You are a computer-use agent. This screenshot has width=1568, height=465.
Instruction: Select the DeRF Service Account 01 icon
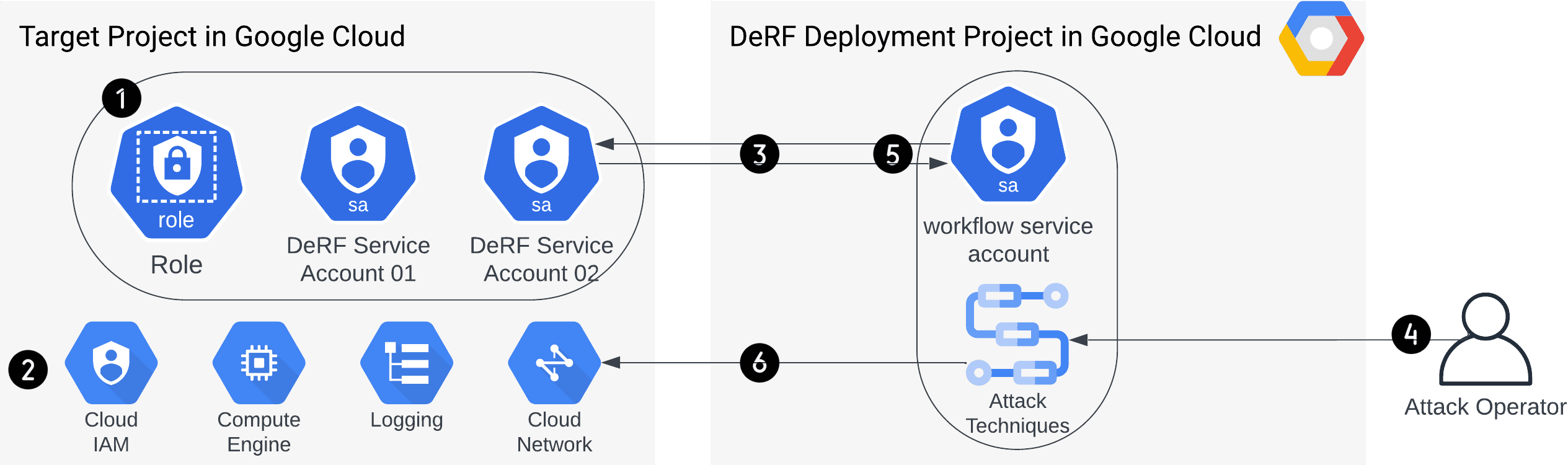click(358, 163)
